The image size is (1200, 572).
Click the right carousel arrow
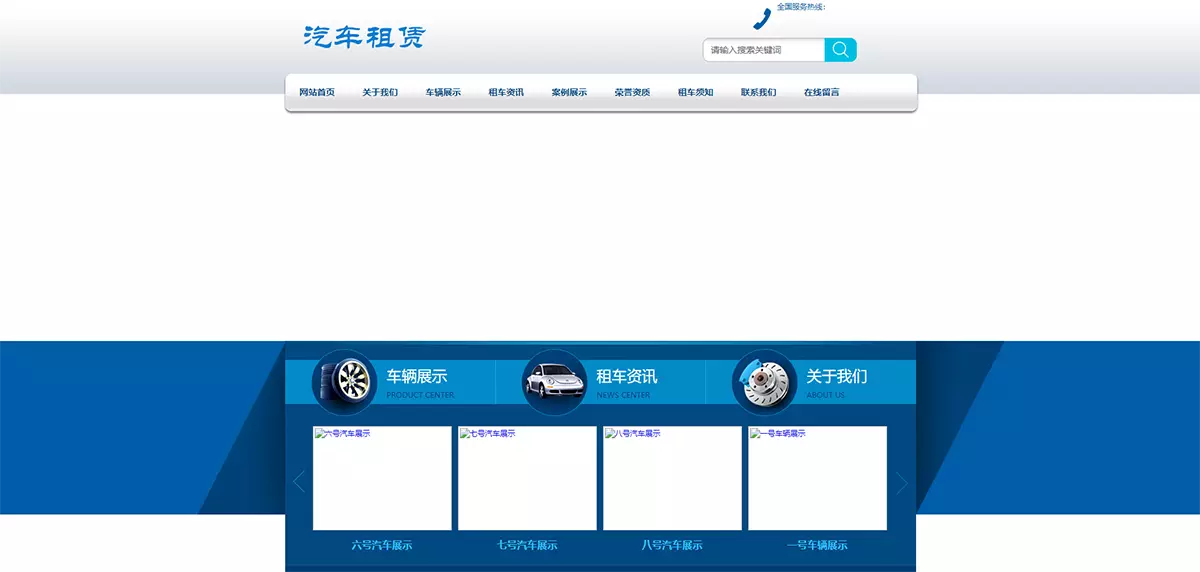coord(901,483)
